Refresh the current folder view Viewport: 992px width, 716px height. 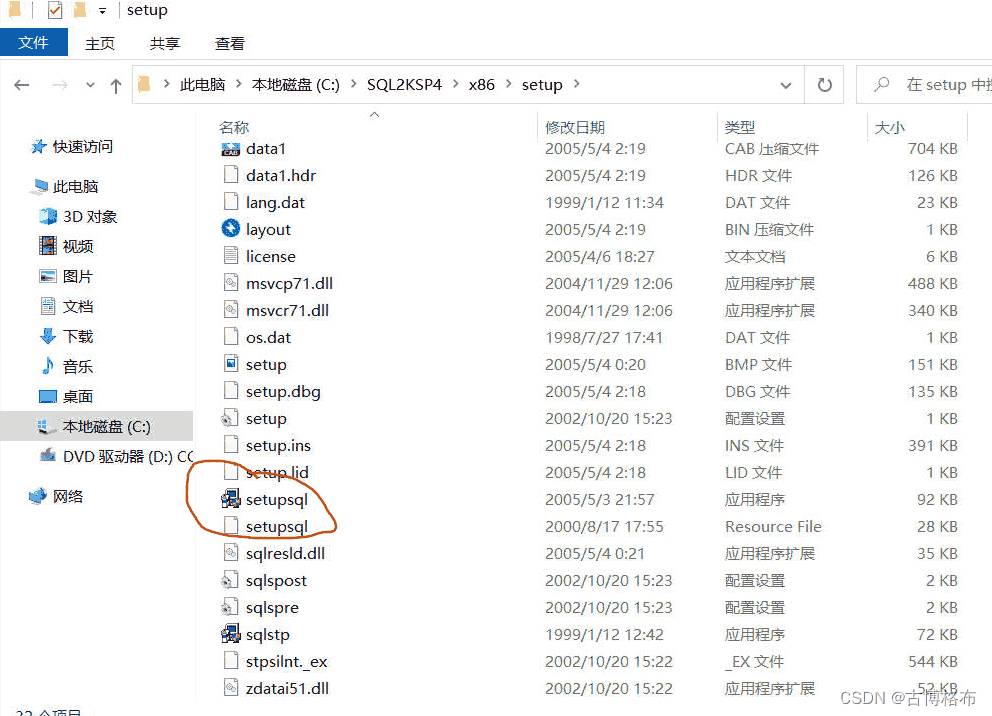tap(824, 84)
